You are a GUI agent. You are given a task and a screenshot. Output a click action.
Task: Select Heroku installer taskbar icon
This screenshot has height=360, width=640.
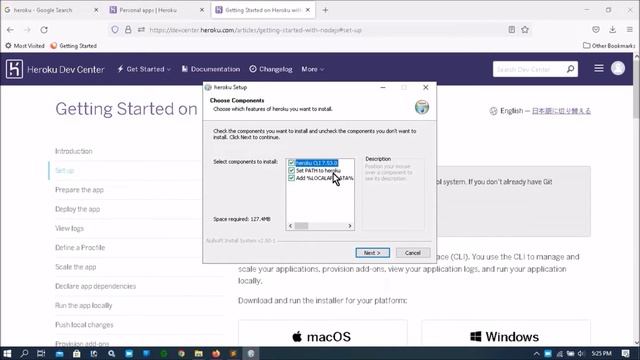(x=251, y=353)
